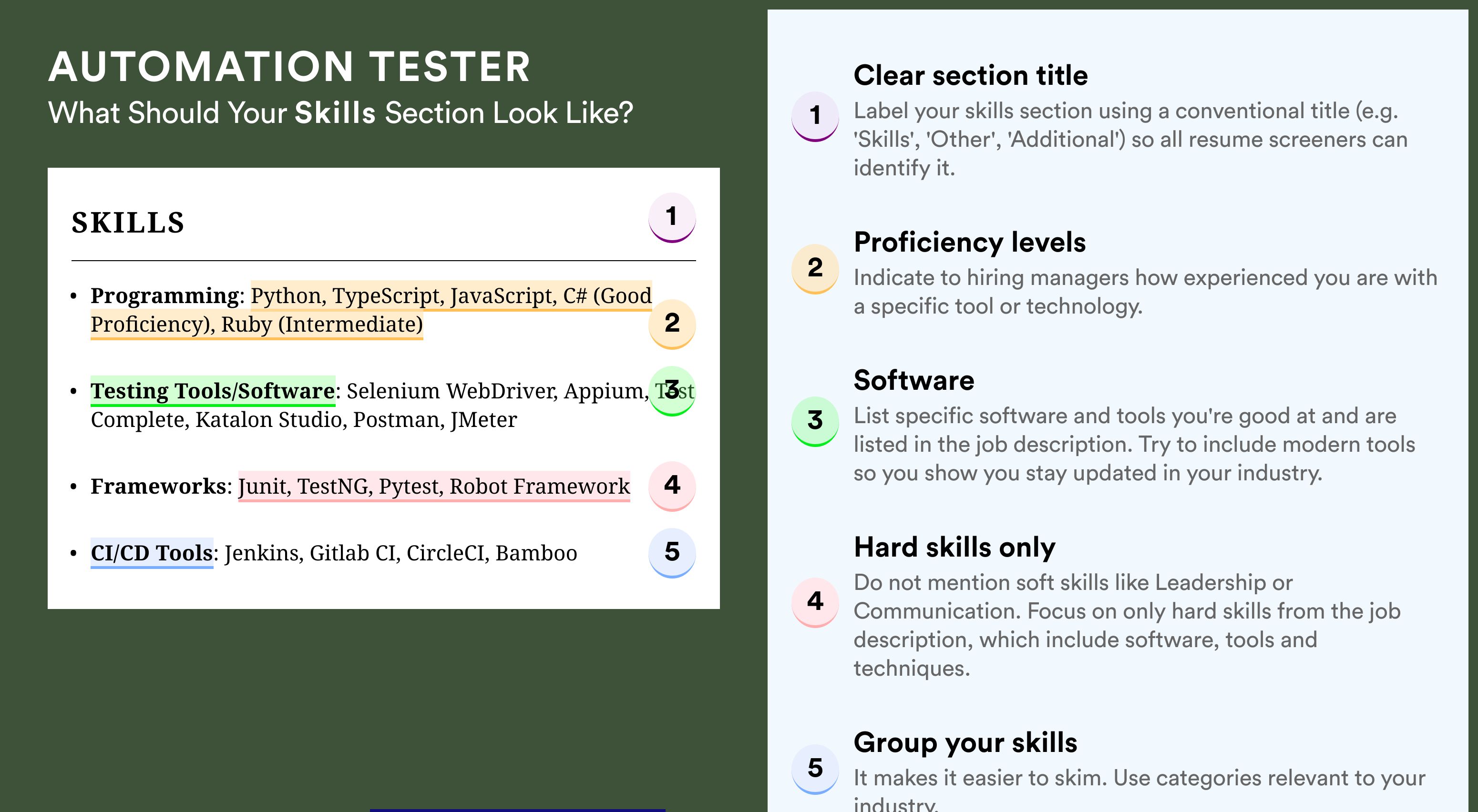Click green badge 3 overlapping Testing Tools line
The image size is (1478, 812).
point(672,391)
